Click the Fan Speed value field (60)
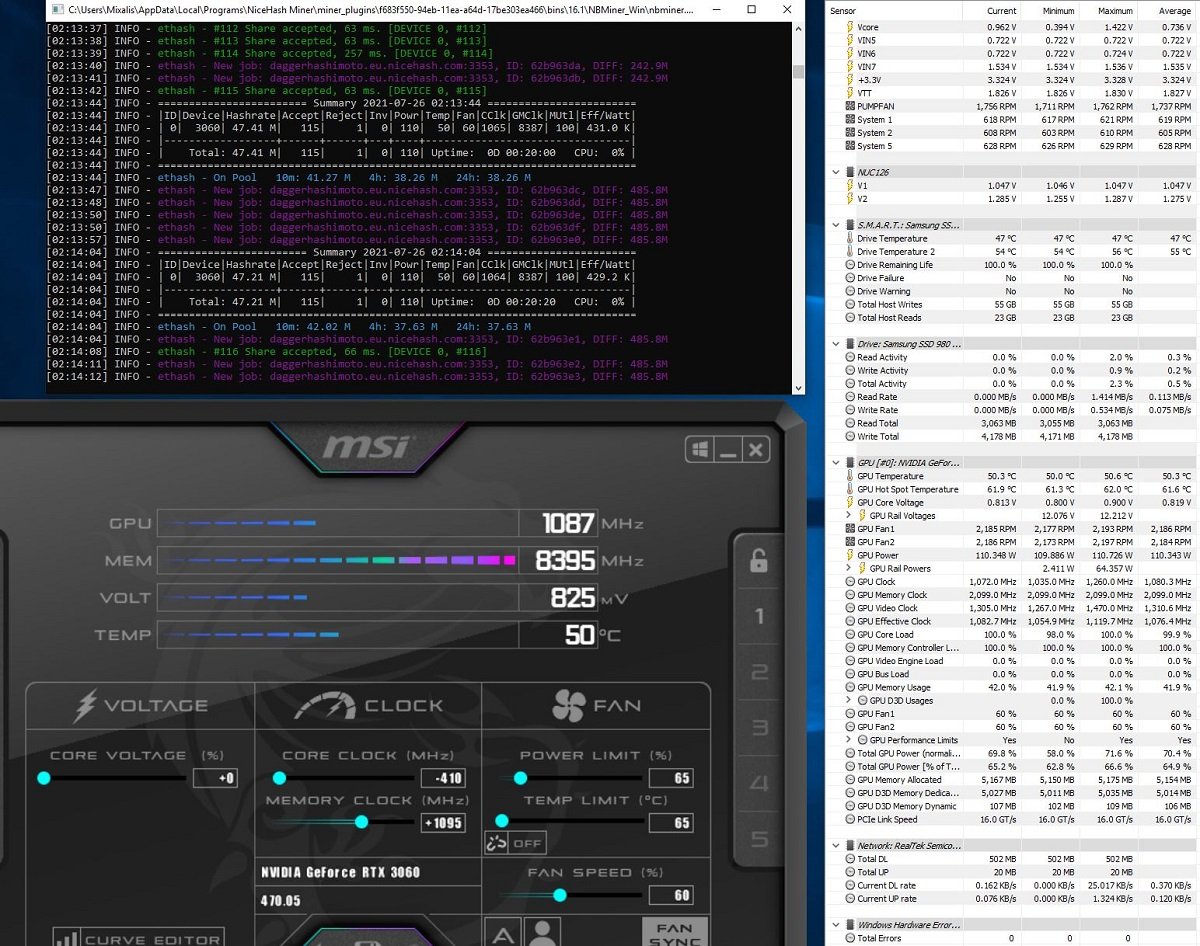The width and height of the screenshot is (1200, 946). click(x=671, y=896)
